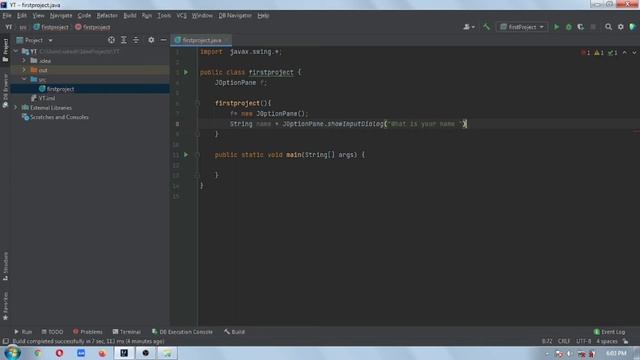
Task: Expand External Libraries node
Action: point(16,107)
